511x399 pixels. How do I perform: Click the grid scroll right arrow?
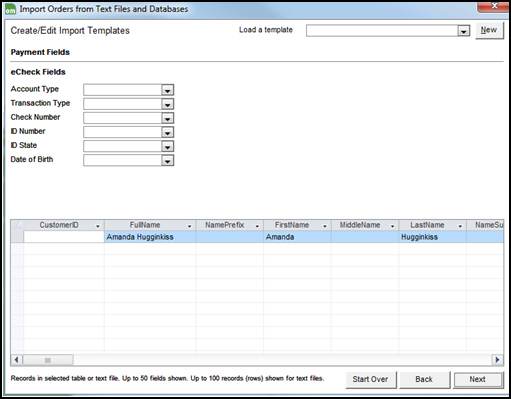[497, 360]
